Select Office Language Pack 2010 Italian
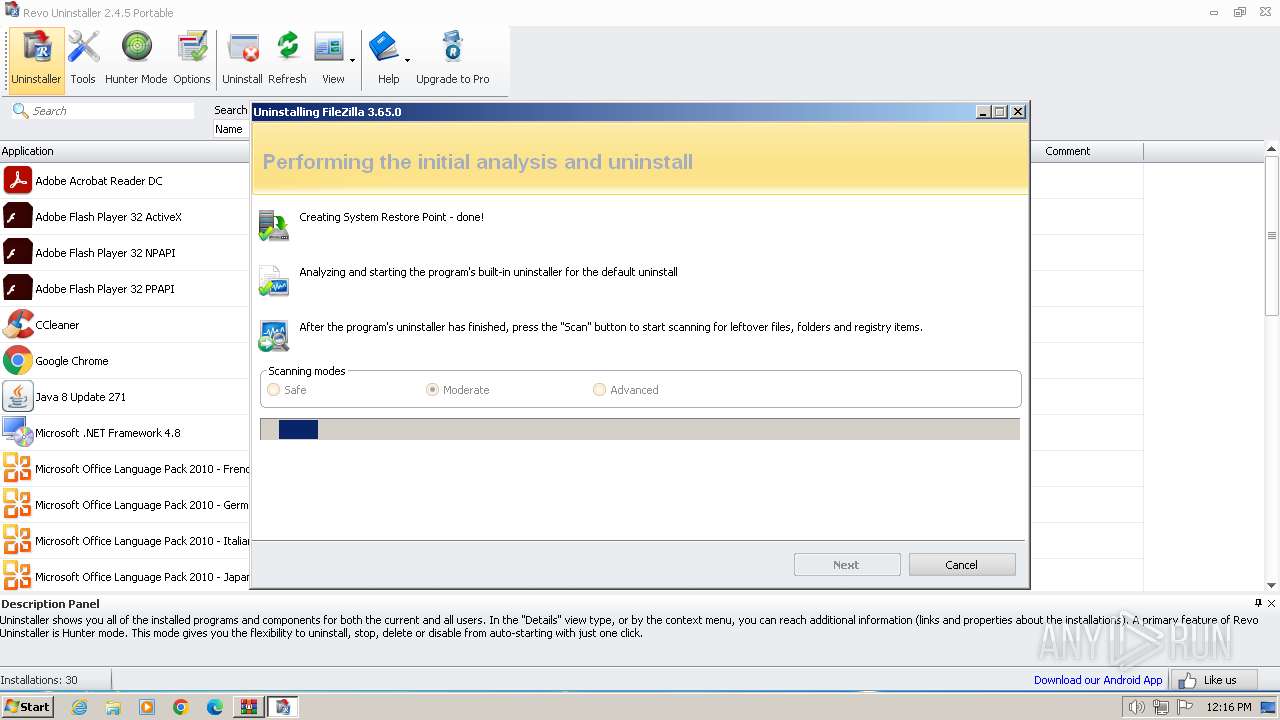1280x720 pixels. pyautogui.click(x=125, y=541)
